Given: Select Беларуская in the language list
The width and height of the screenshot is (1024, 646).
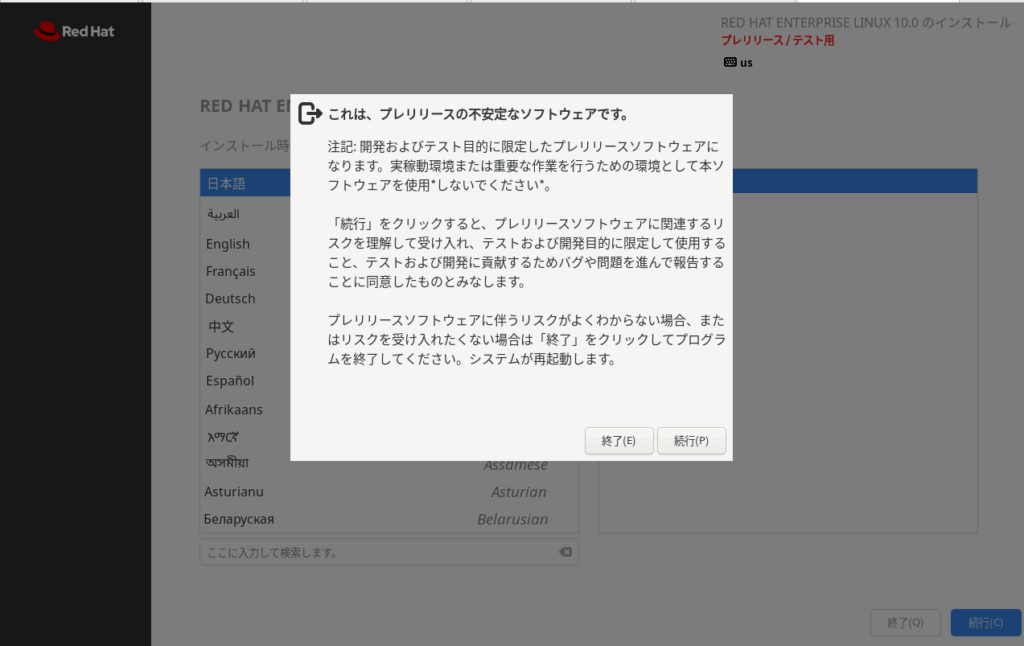Looking at the screenshot, I should click(x=238, y=519).
